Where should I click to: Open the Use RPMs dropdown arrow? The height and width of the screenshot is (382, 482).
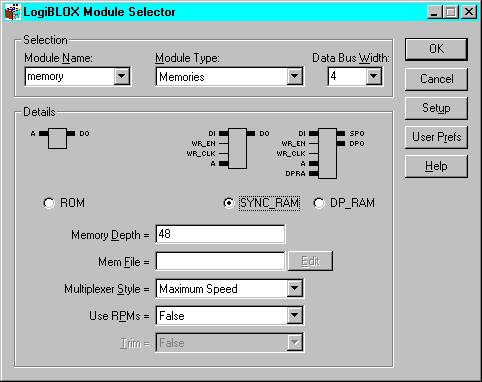click(295, 316)
